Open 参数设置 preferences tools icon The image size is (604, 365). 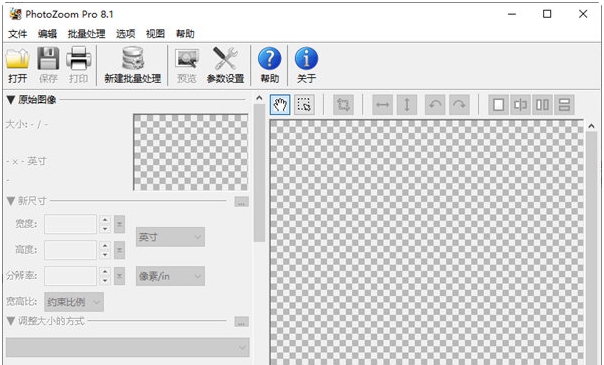[x=225, y=59]
